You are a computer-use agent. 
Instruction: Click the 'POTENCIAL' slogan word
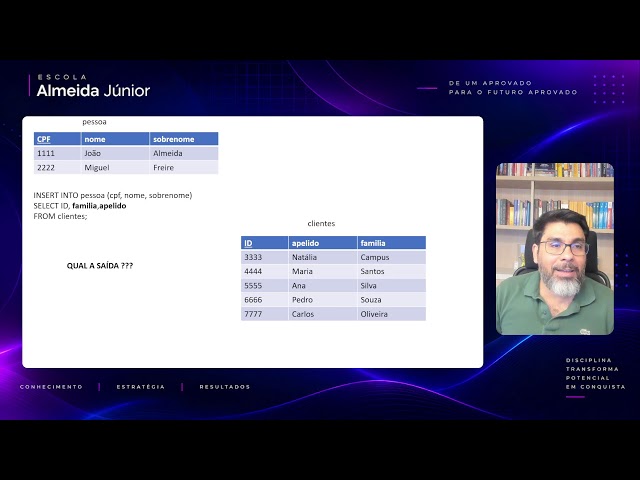point(588,378)
